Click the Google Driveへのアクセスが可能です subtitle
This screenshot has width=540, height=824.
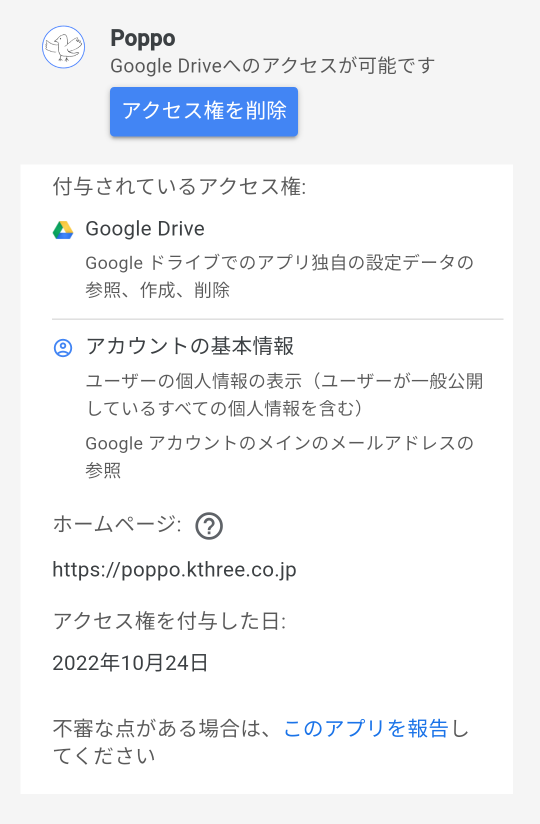point(273,66)
